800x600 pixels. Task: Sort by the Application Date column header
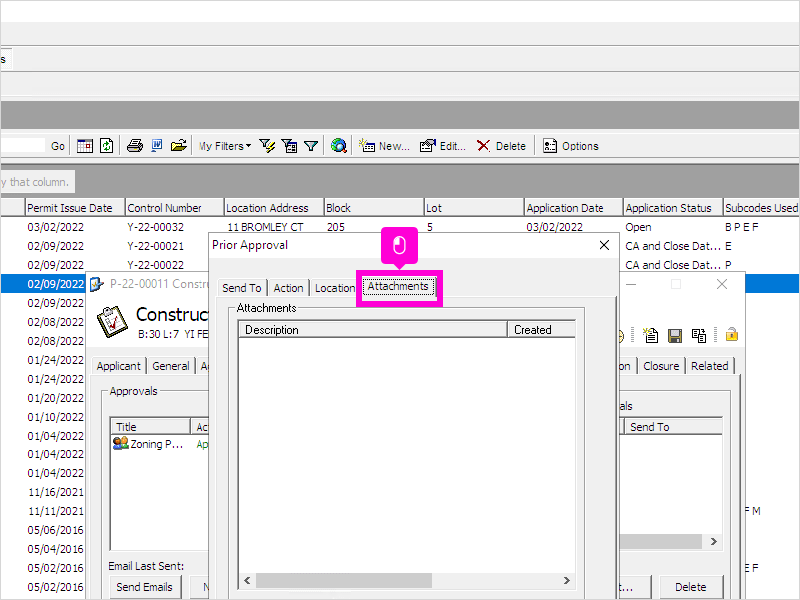[x=573, y=208]
